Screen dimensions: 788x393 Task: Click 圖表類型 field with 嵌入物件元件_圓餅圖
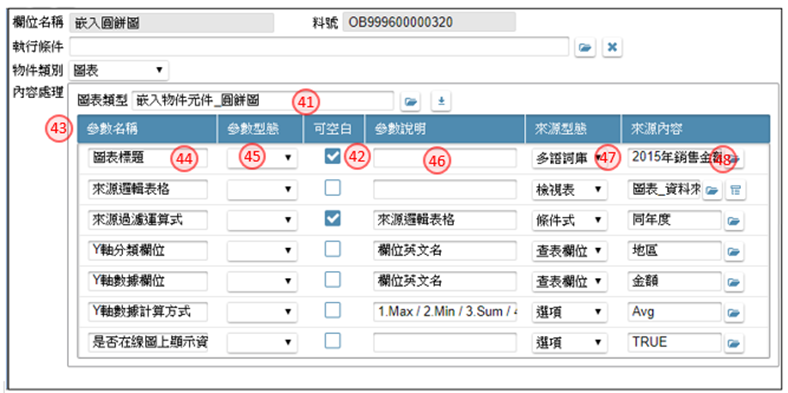[262, 101]
